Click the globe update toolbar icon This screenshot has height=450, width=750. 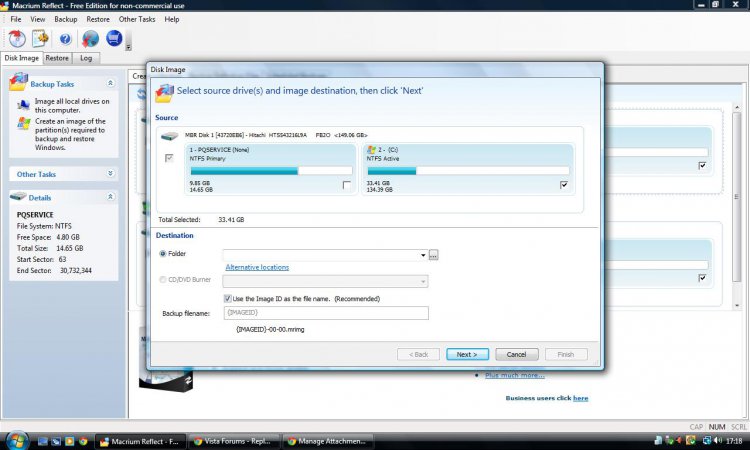90,39
